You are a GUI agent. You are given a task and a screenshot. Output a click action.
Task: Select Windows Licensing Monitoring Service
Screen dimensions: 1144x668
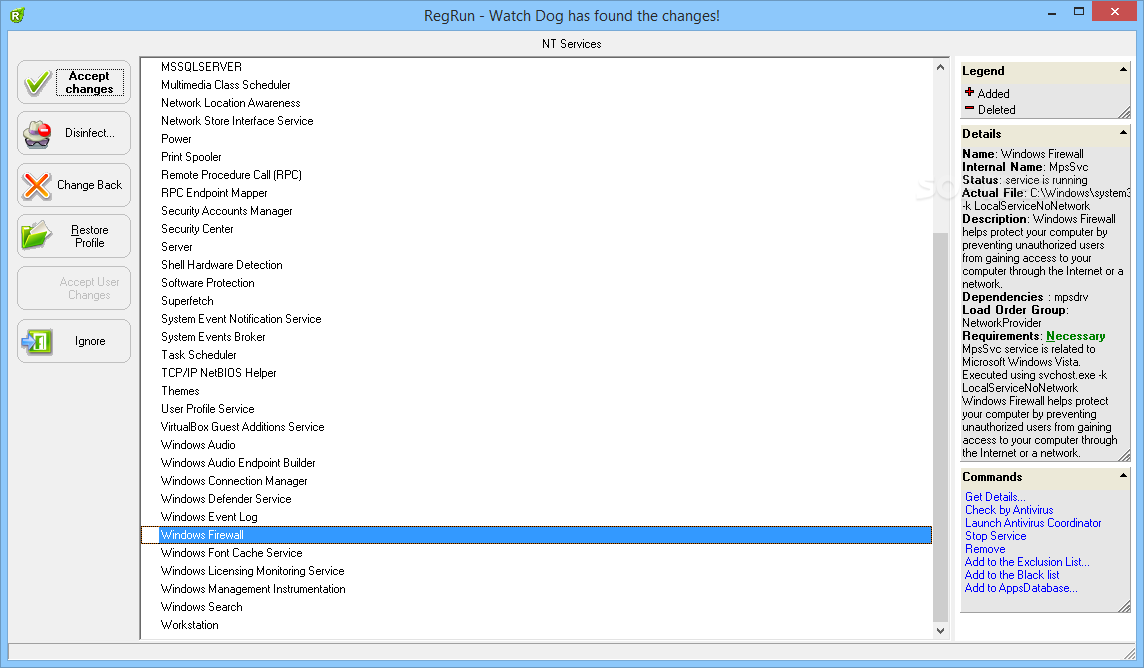[252, 571]
